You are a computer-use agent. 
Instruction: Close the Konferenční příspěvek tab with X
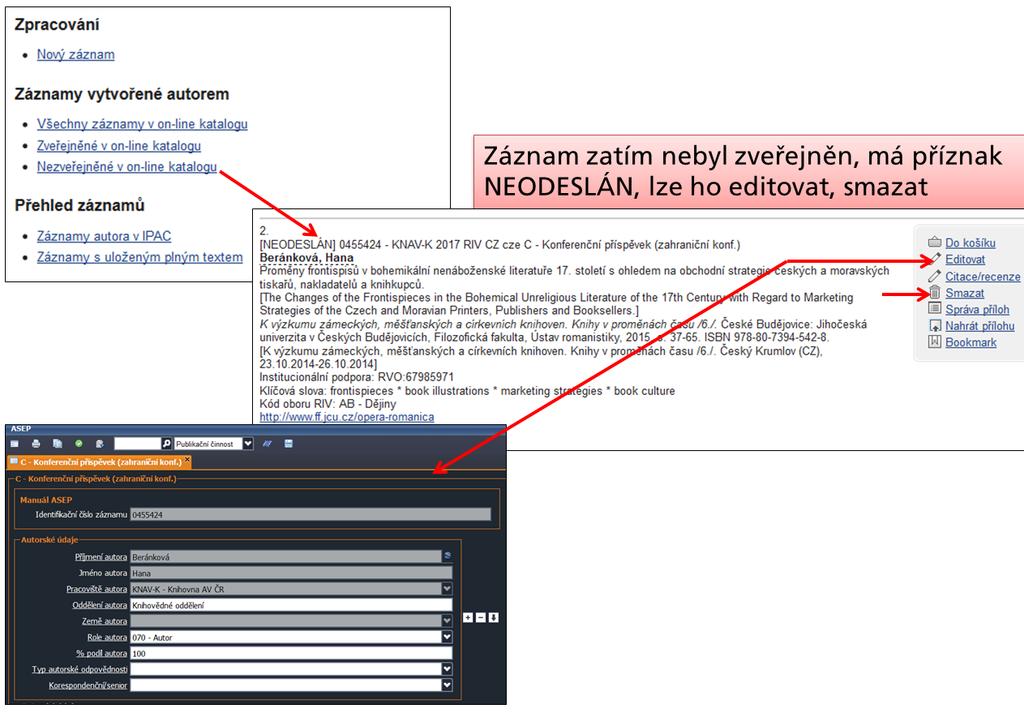point(187,460)
